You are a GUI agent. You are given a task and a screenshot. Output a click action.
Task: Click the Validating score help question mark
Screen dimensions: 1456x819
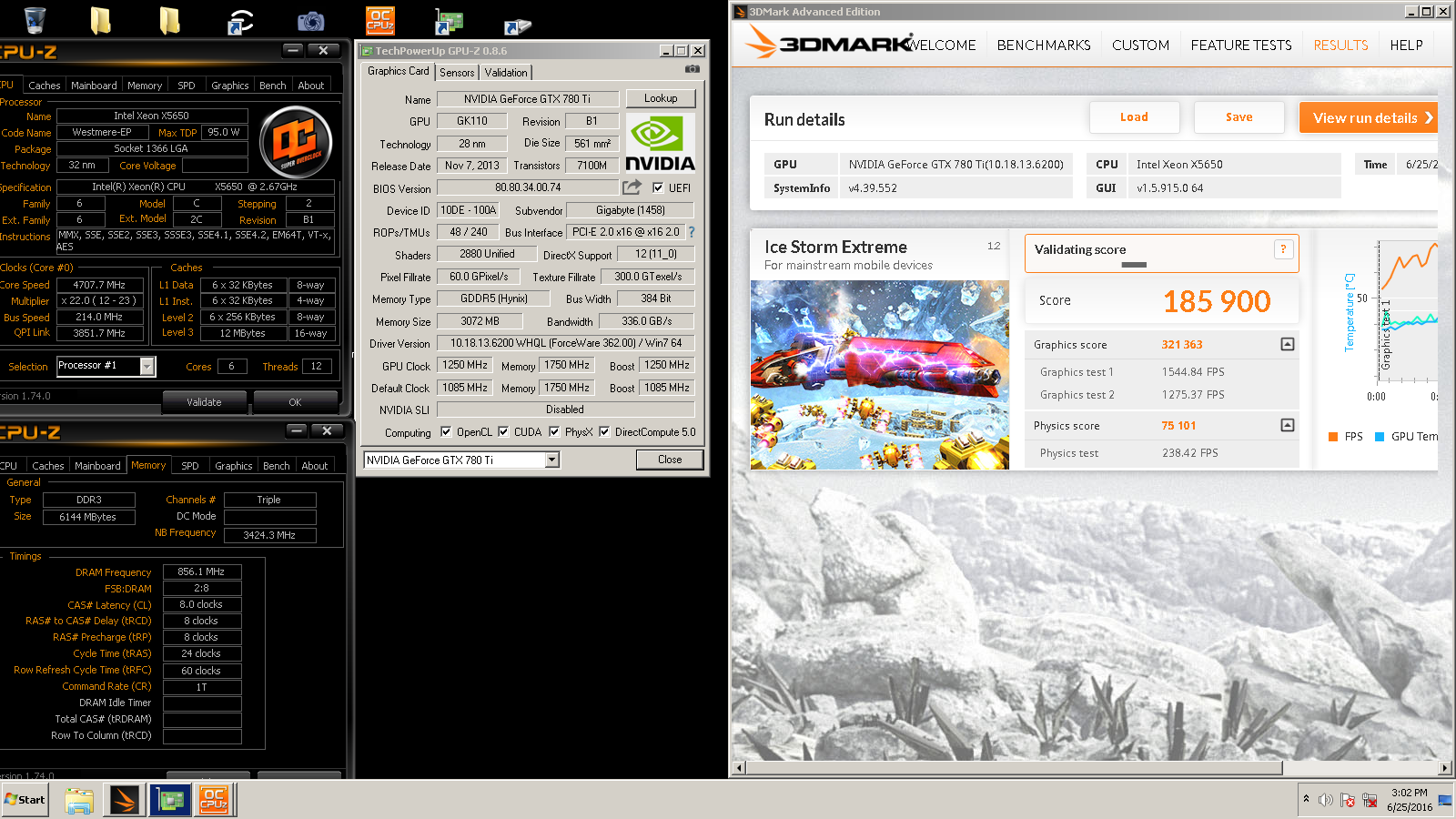1284,249
